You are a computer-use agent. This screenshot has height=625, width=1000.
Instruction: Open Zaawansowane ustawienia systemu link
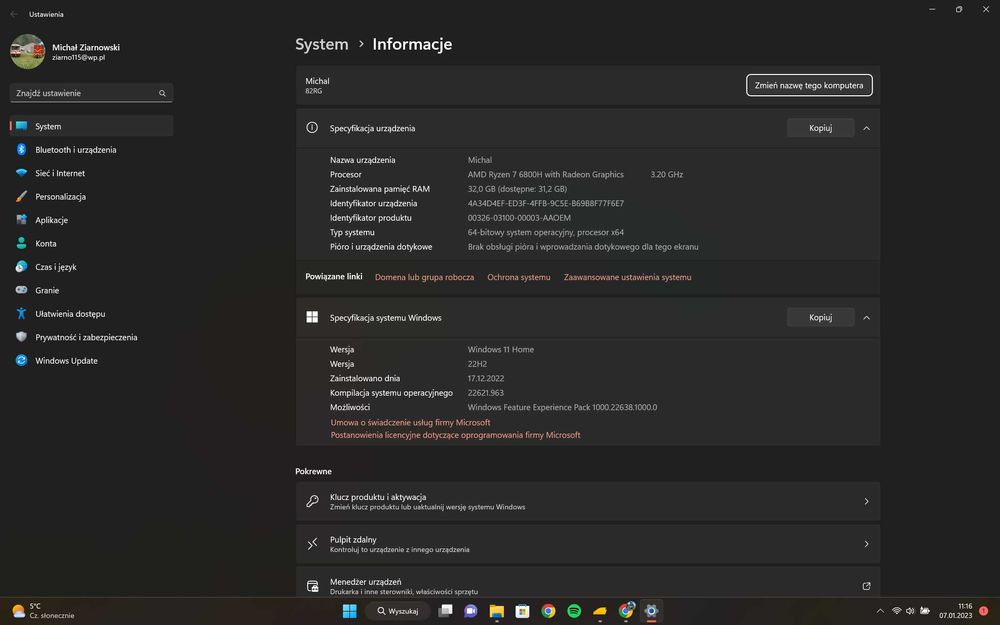[x=627, y=277]
